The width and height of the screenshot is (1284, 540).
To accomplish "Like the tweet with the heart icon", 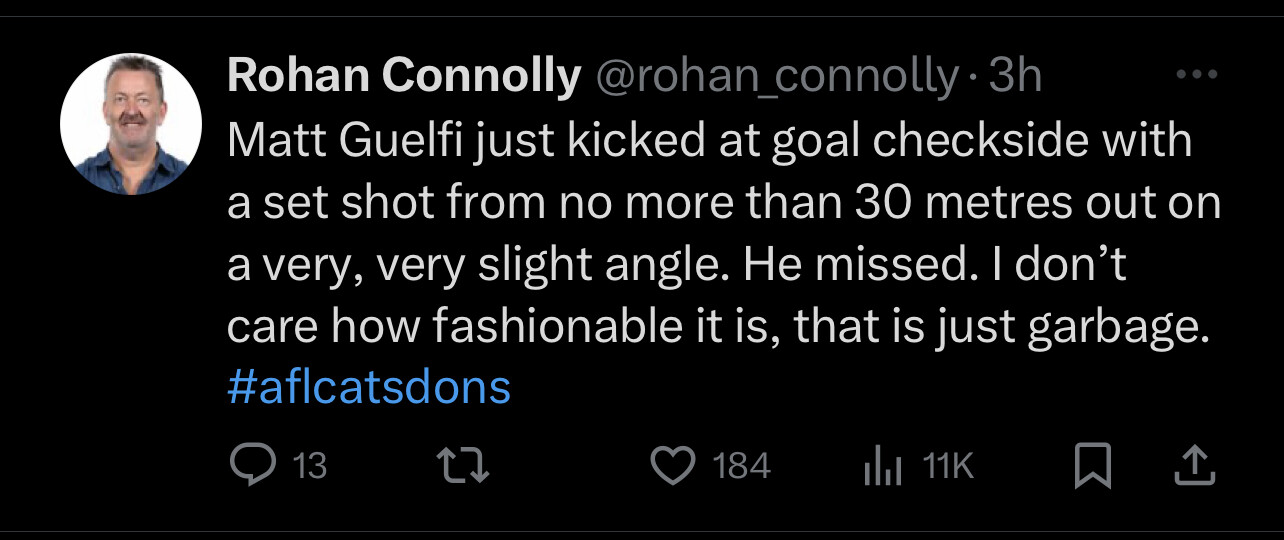I will click(x=673, y=466).
